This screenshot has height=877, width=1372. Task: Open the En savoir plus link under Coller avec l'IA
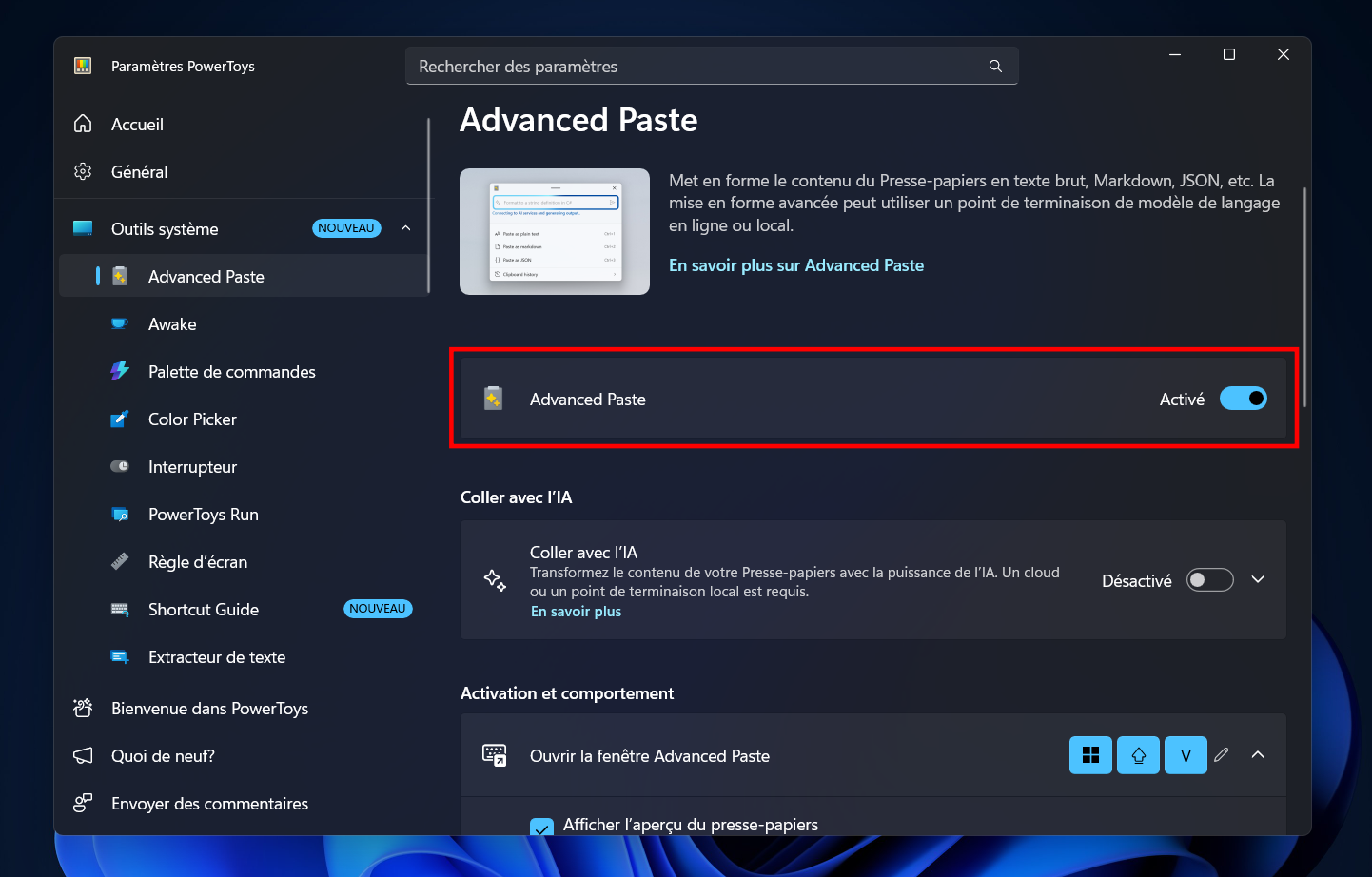coord(576,612)
